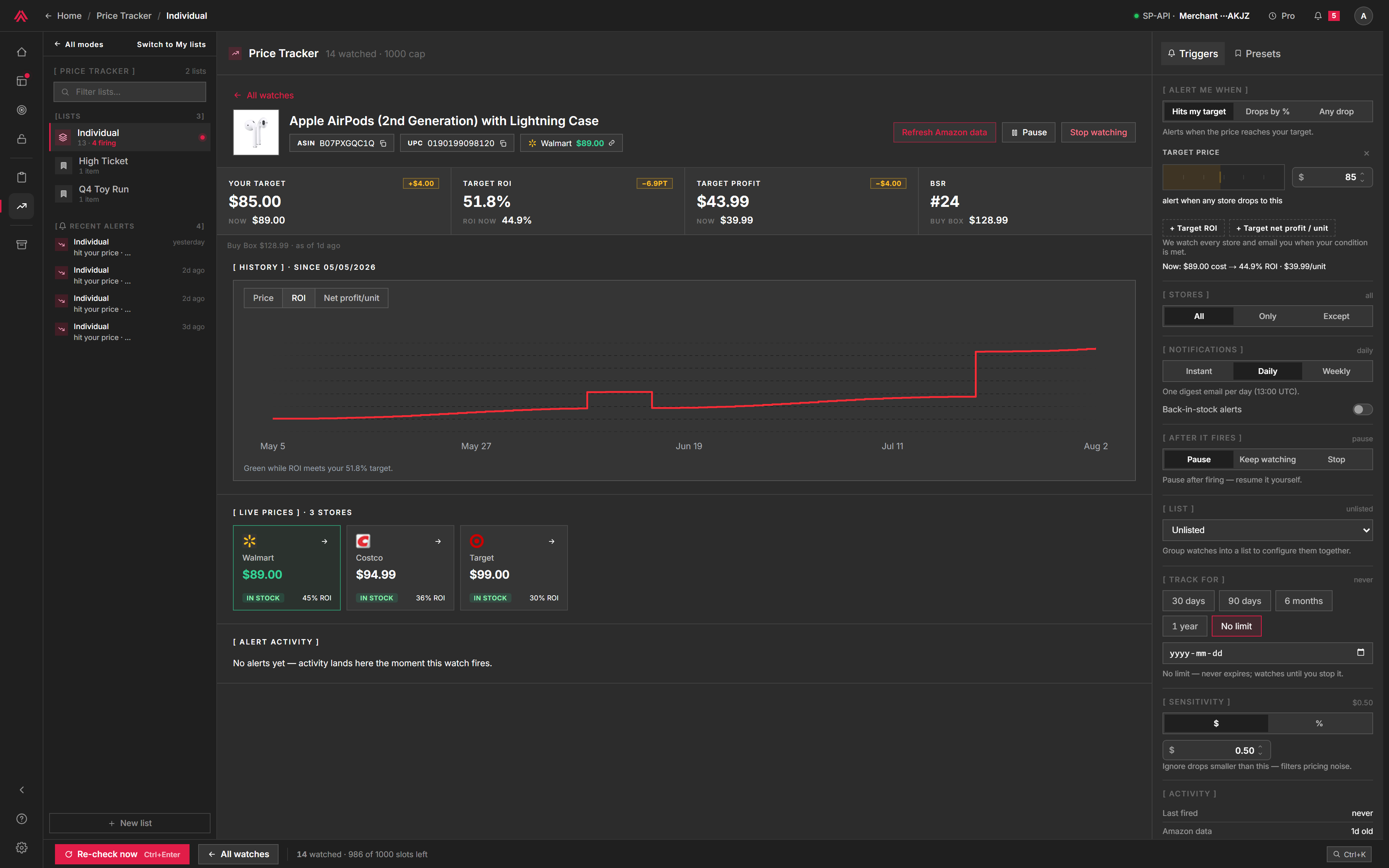Adjust the target price stepper arrows
The width and height of the screenshot is (1389, 868).
[1362, 177]
